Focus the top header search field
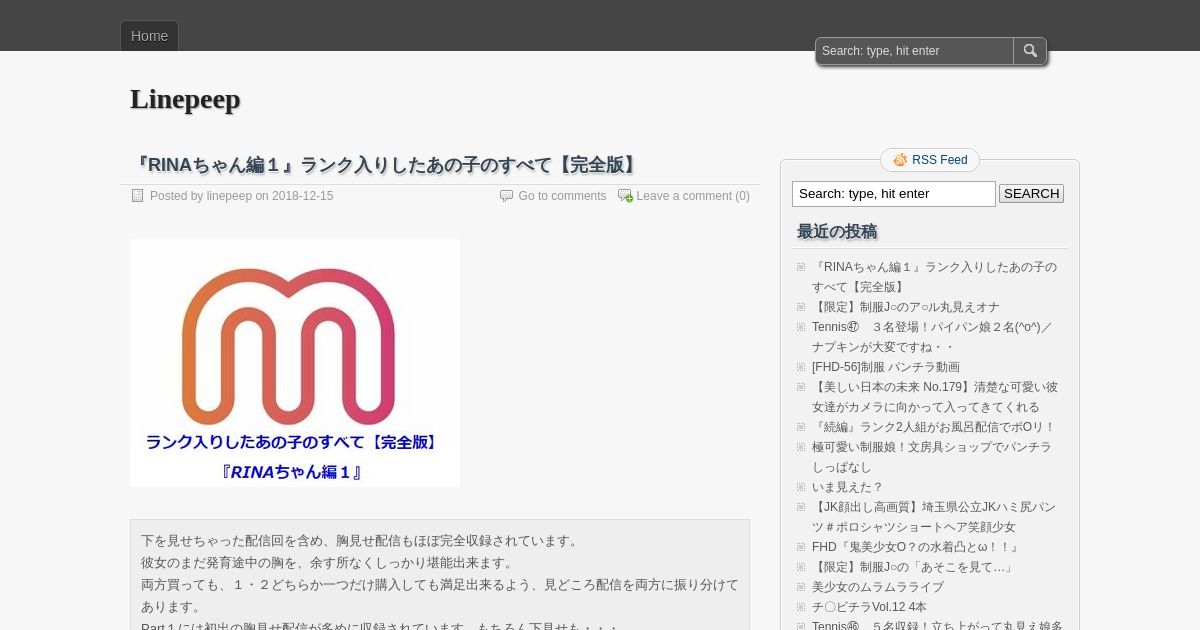The width and height of the screenshot is (1200, 630). [x=915, y=51]
